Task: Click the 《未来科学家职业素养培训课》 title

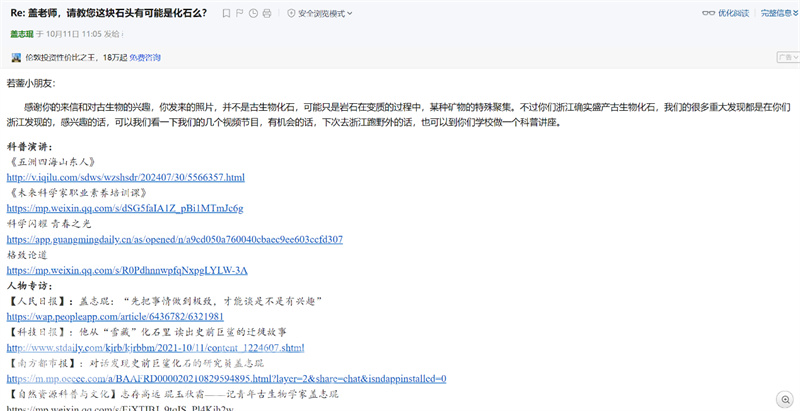Action: tap(79, 193)
